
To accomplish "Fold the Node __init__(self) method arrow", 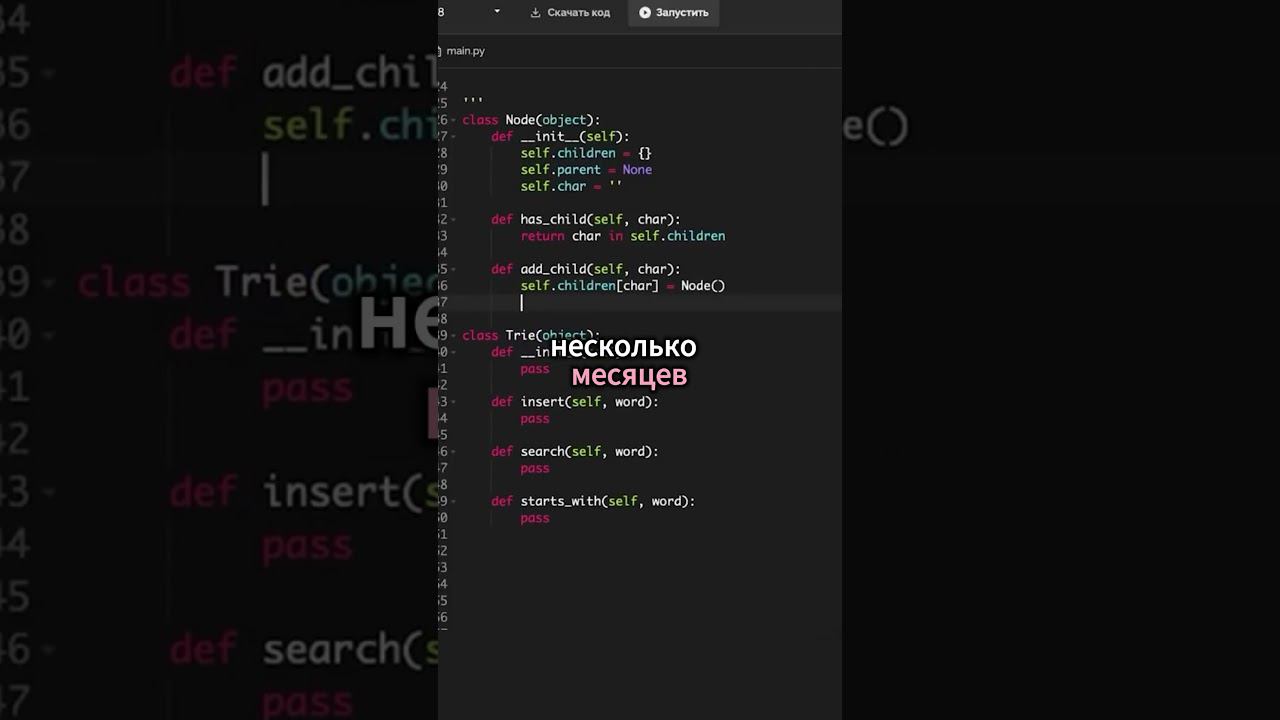I will point(453,137).
